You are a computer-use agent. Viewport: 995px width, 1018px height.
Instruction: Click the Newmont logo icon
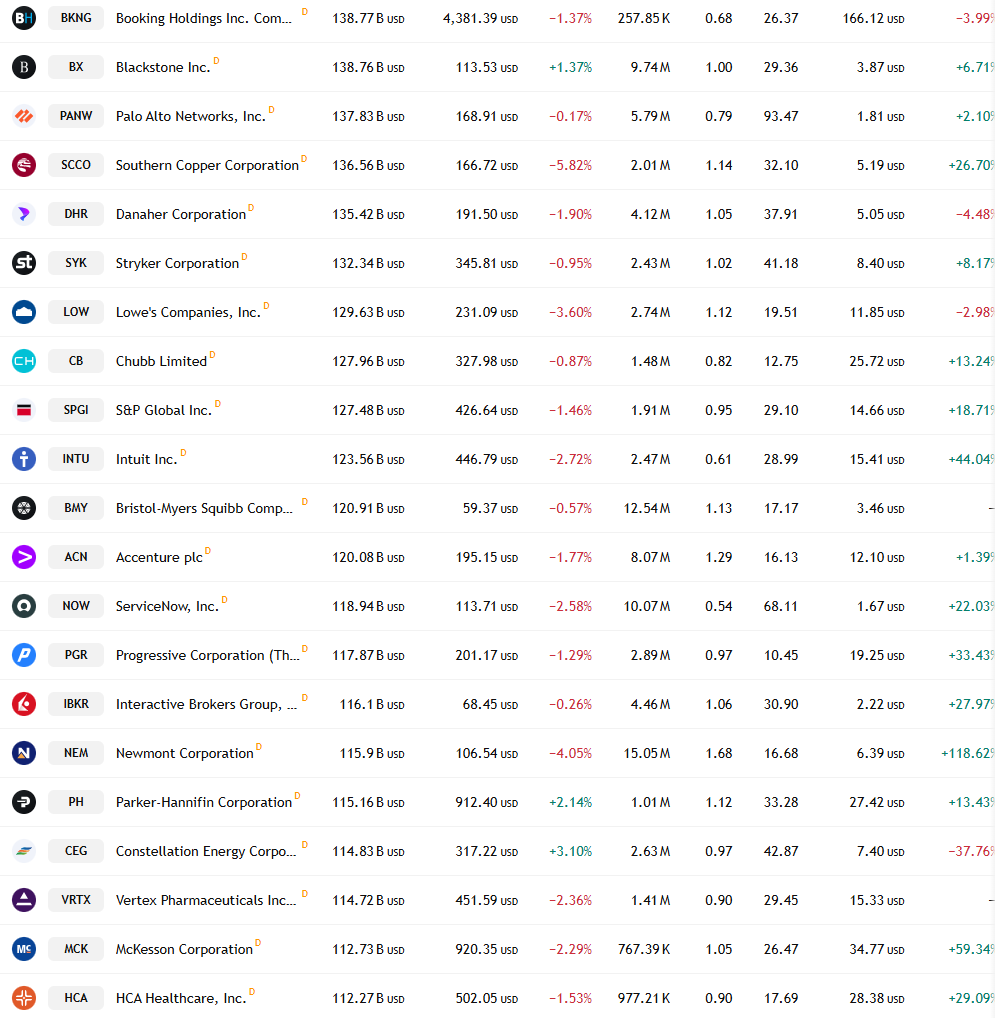coord(24,753)
